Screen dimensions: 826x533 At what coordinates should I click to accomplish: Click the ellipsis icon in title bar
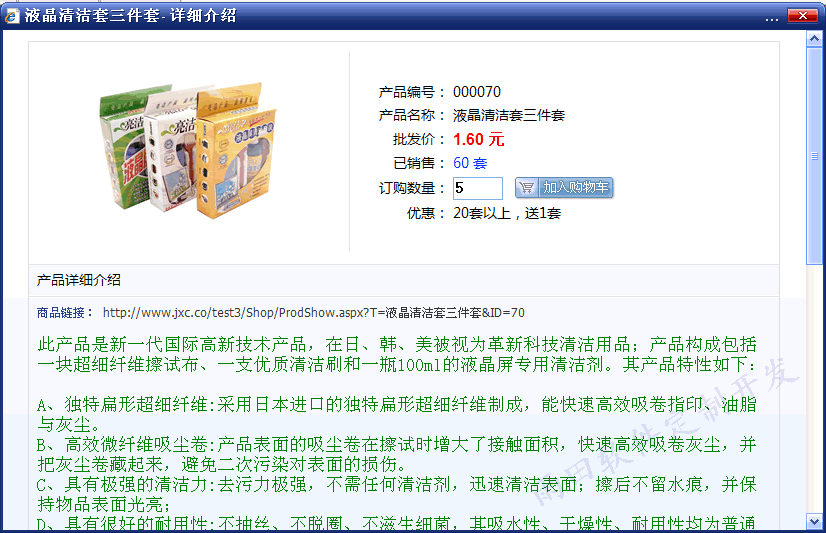pyautogui.click(x=772, y=19)
